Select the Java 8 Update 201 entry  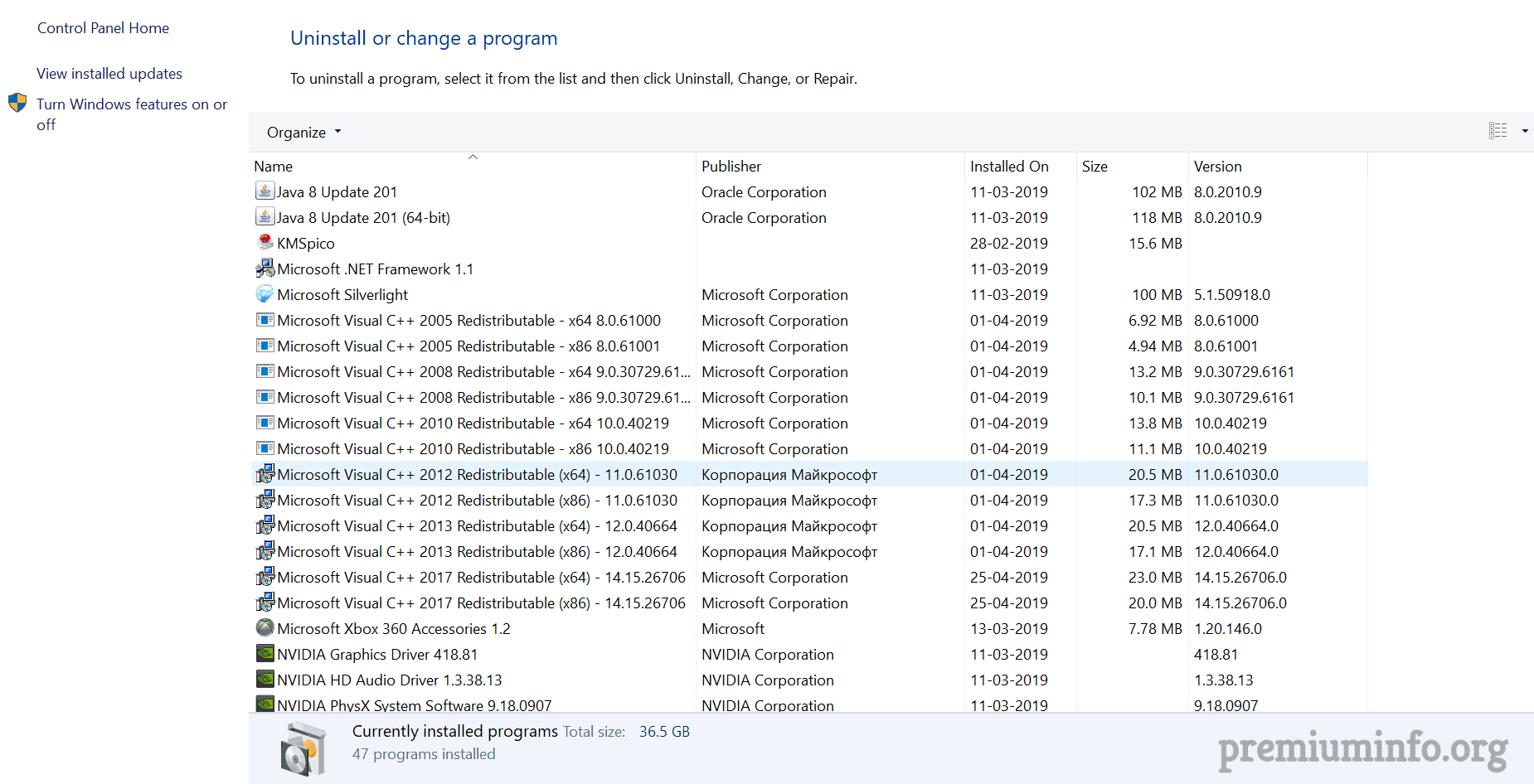[x=337, y=192]
